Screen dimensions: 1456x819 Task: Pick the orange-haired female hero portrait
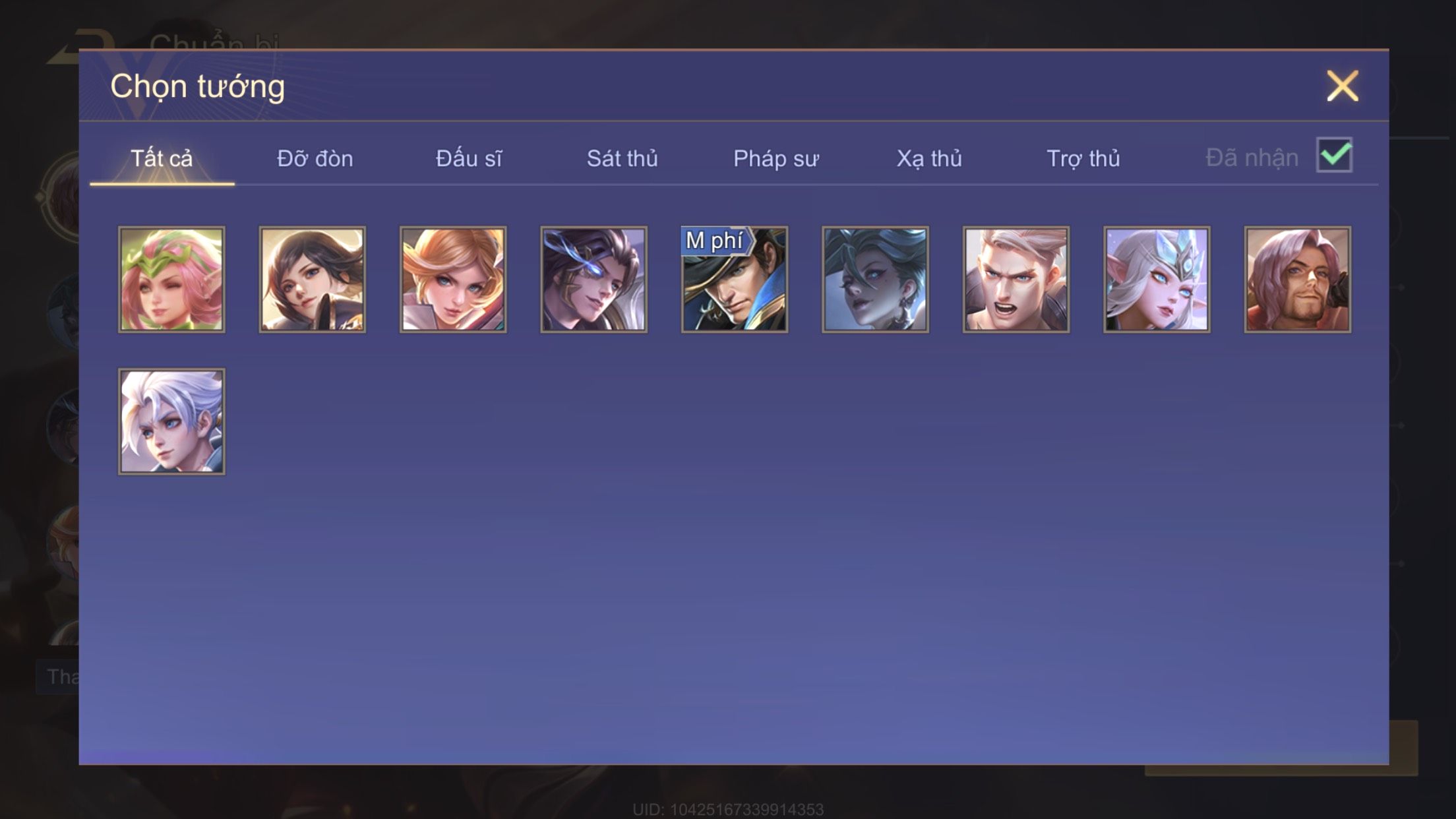[453, 280]
